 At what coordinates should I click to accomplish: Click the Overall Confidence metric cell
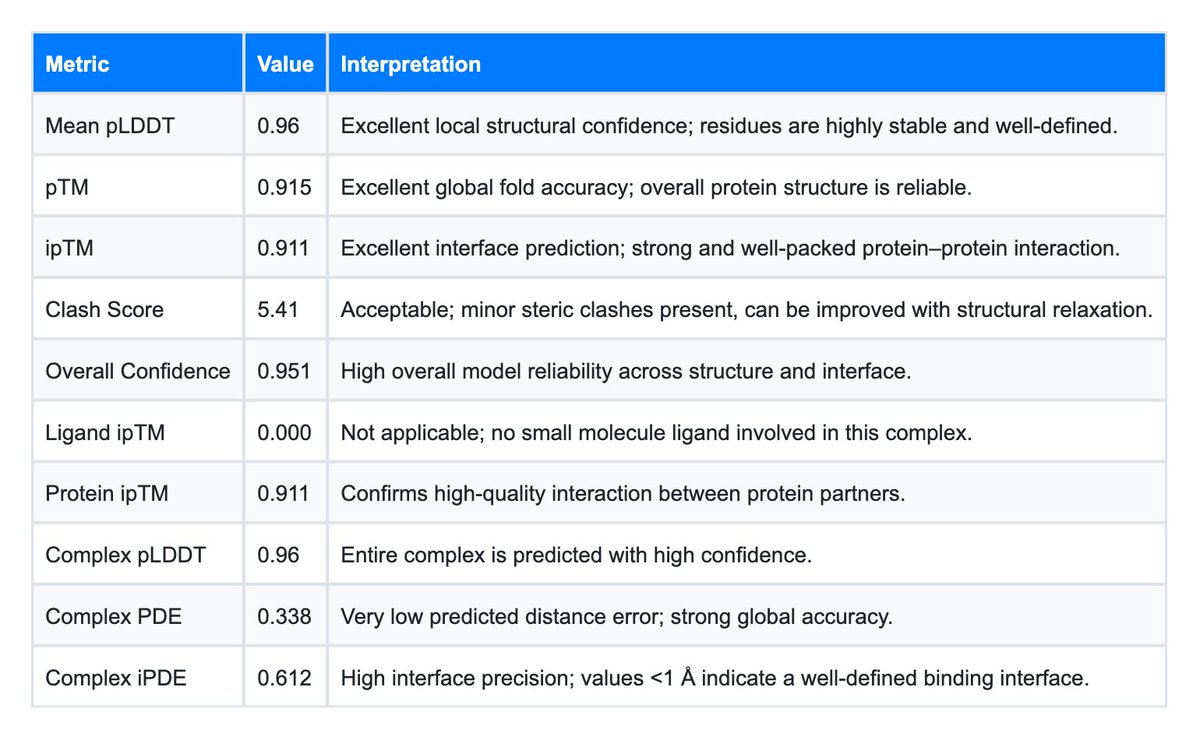pos(138,371)
